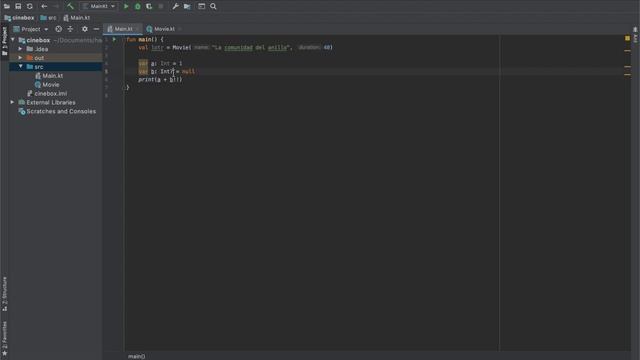
Task: Navigate forward with the right arrow
Action: click(x=56, y=6)
